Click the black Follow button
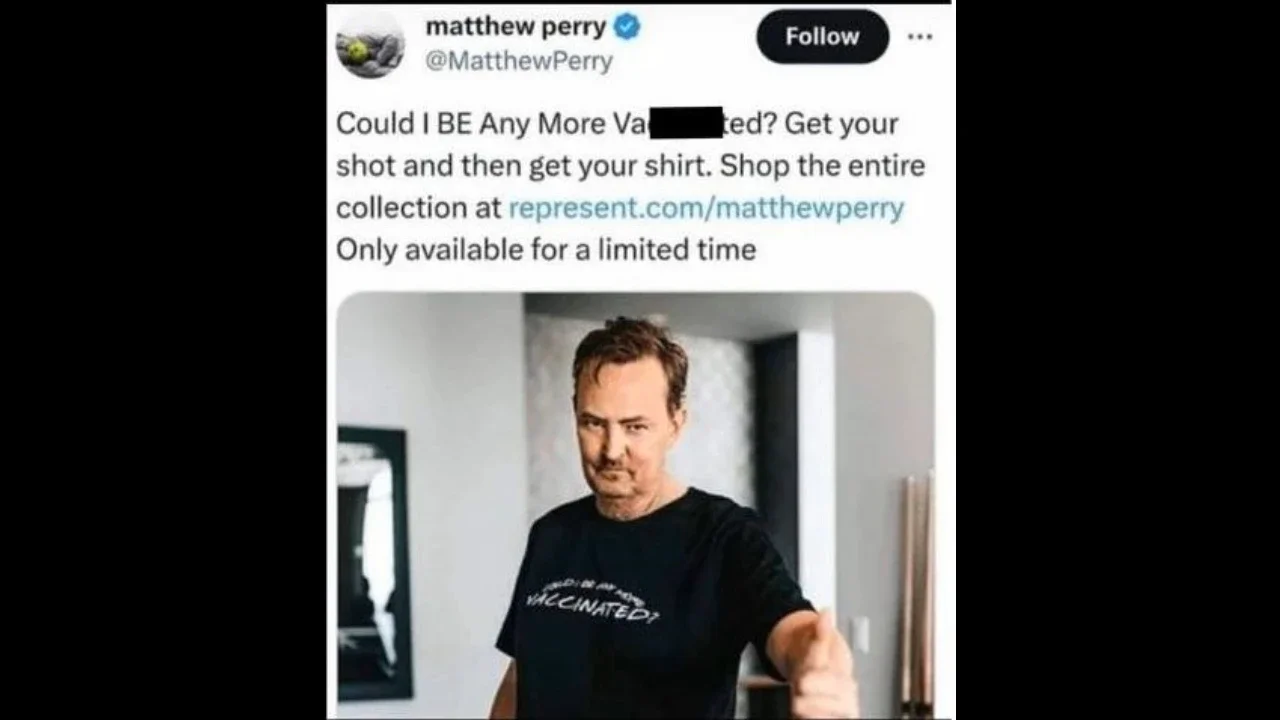 point(822,37)
